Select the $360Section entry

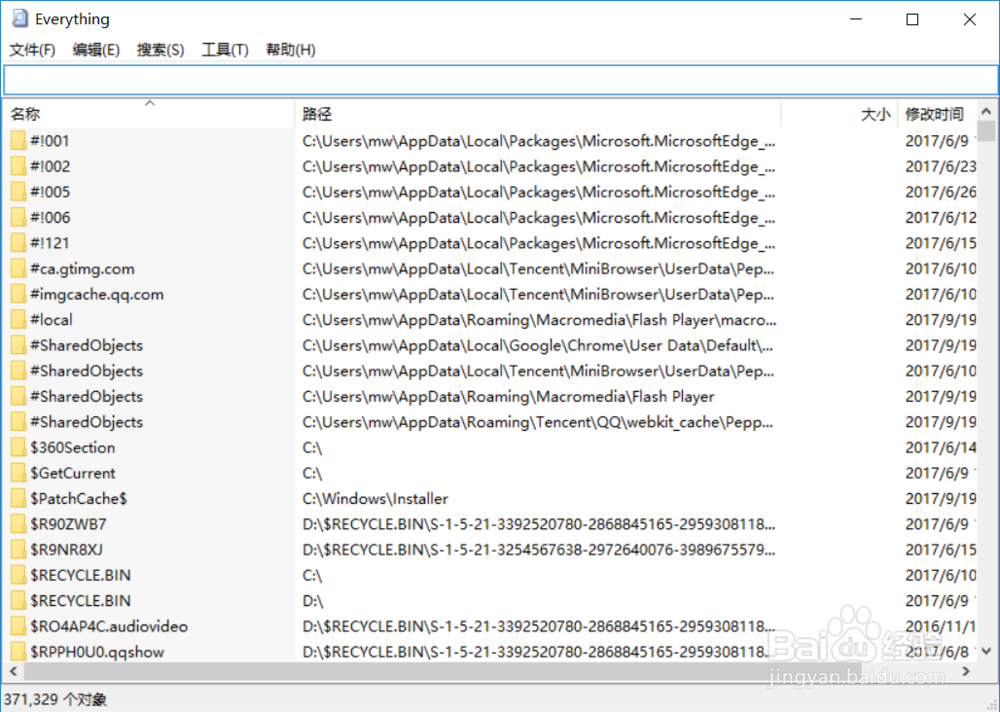[73, 447]
